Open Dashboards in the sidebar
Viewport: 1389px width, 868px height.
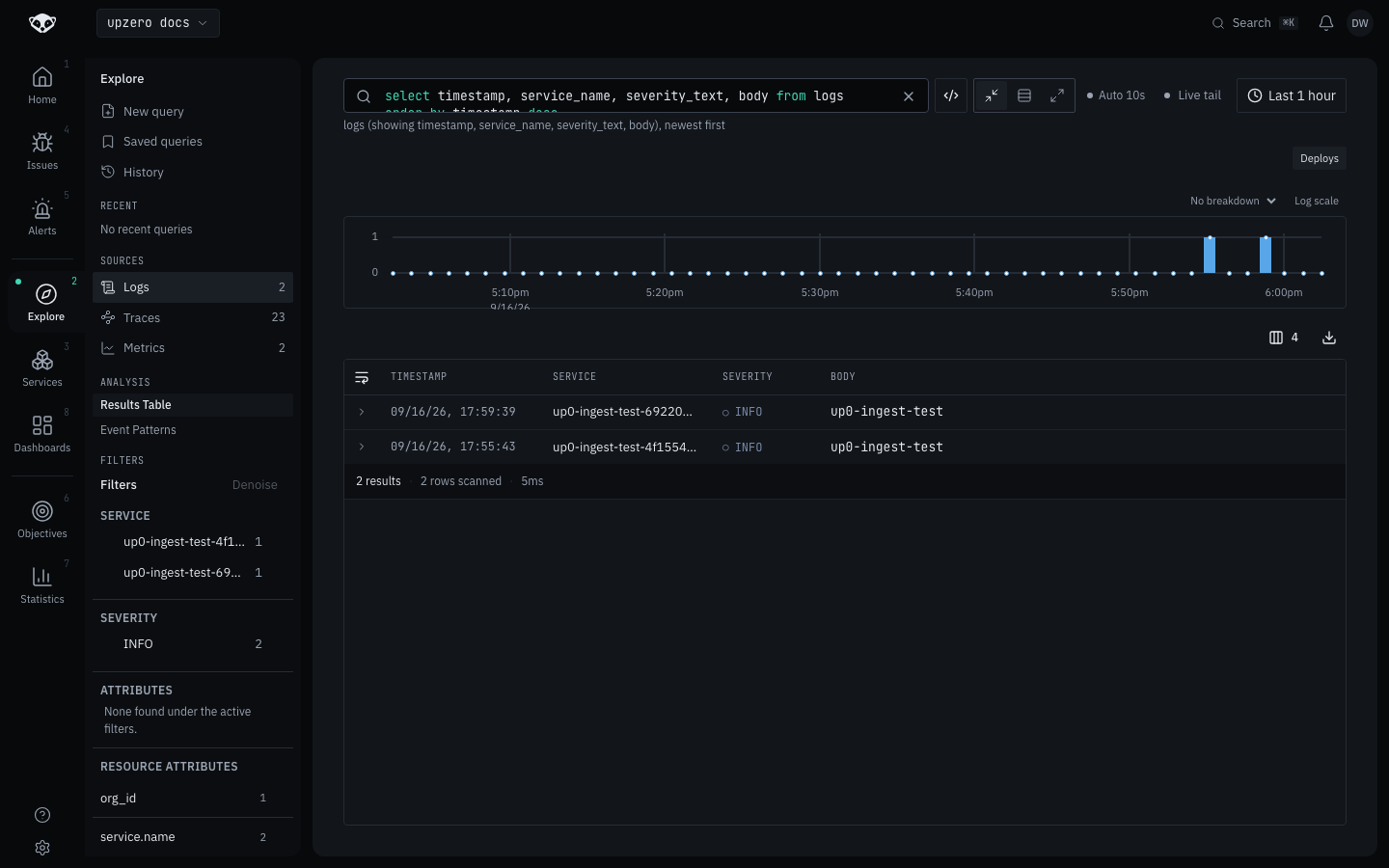42,433
